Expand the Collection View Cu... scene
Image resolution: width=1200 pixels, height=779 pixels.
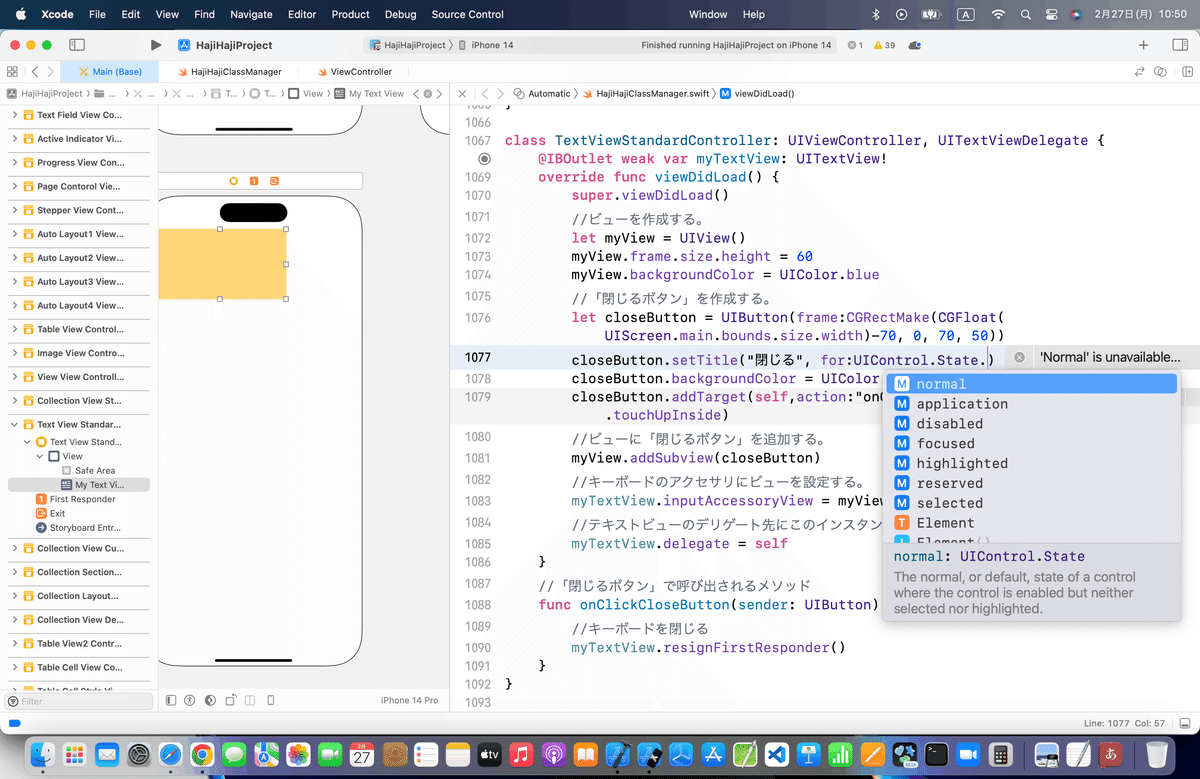point(15,548)
